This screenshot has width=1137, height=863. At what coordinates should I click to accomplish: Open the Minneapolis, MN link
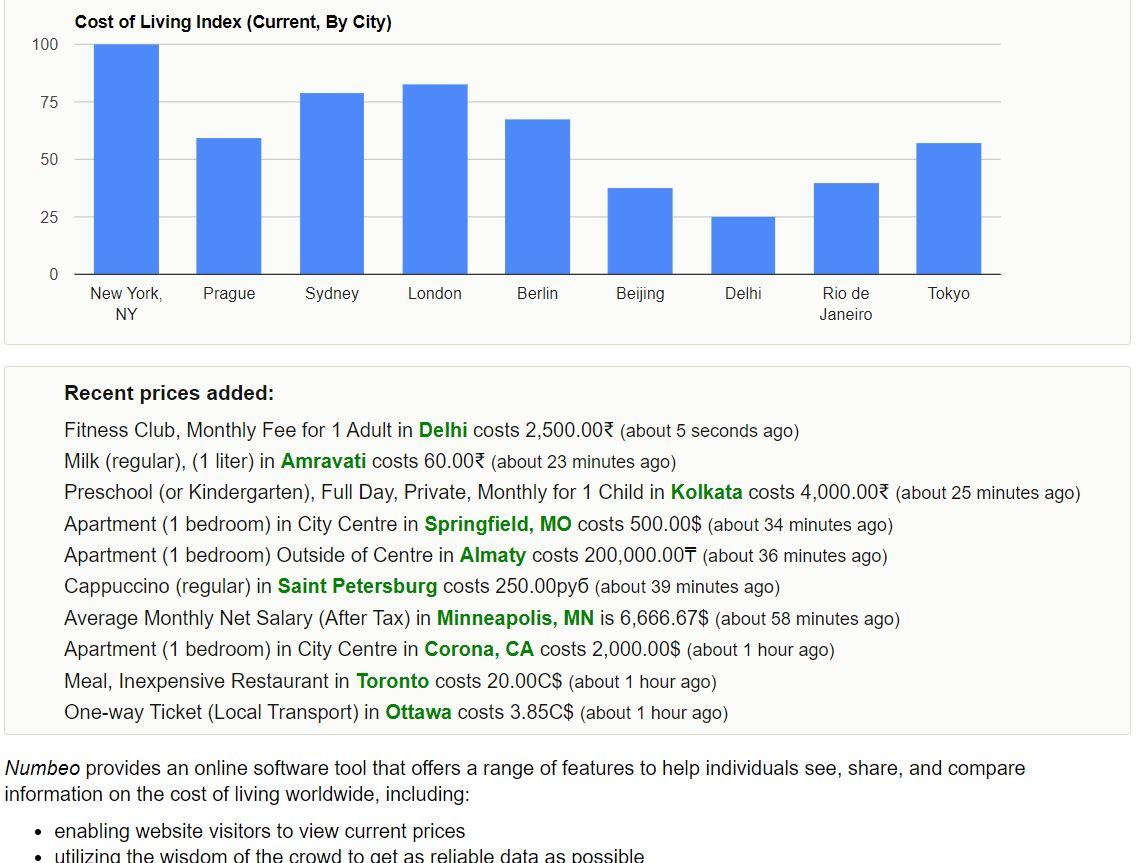[x=515, y=618]
